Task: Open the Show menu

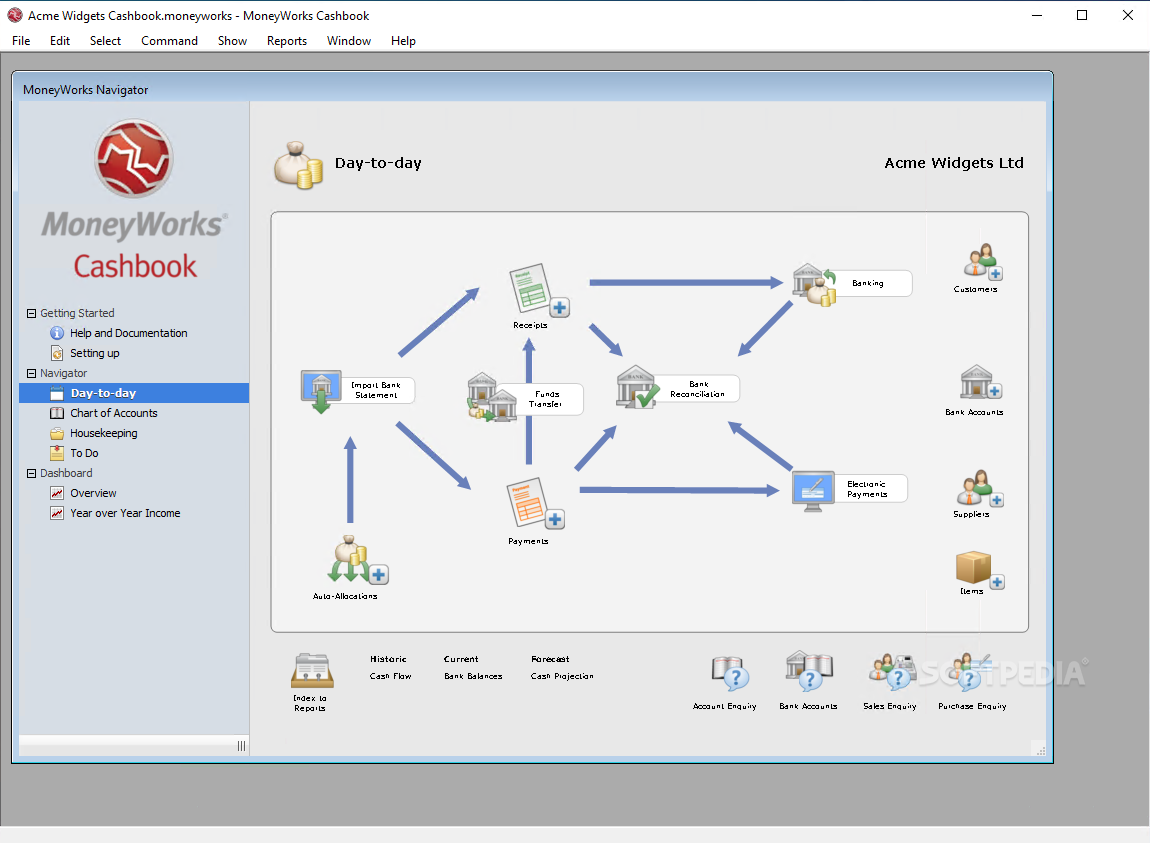Action: pyautogui.click(x=232, y=41)
